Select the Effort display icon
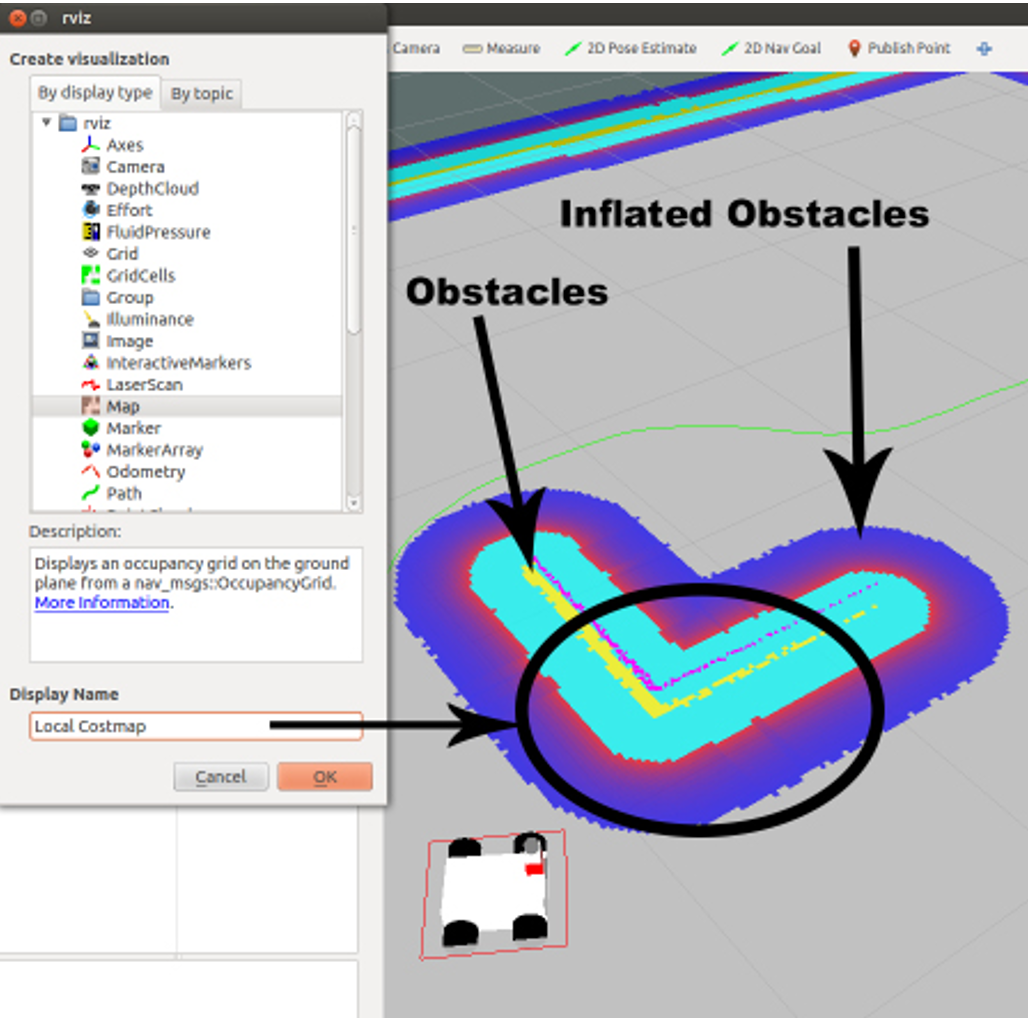The width and height of the screenshot is (1028, 1018). pos(90,210)
